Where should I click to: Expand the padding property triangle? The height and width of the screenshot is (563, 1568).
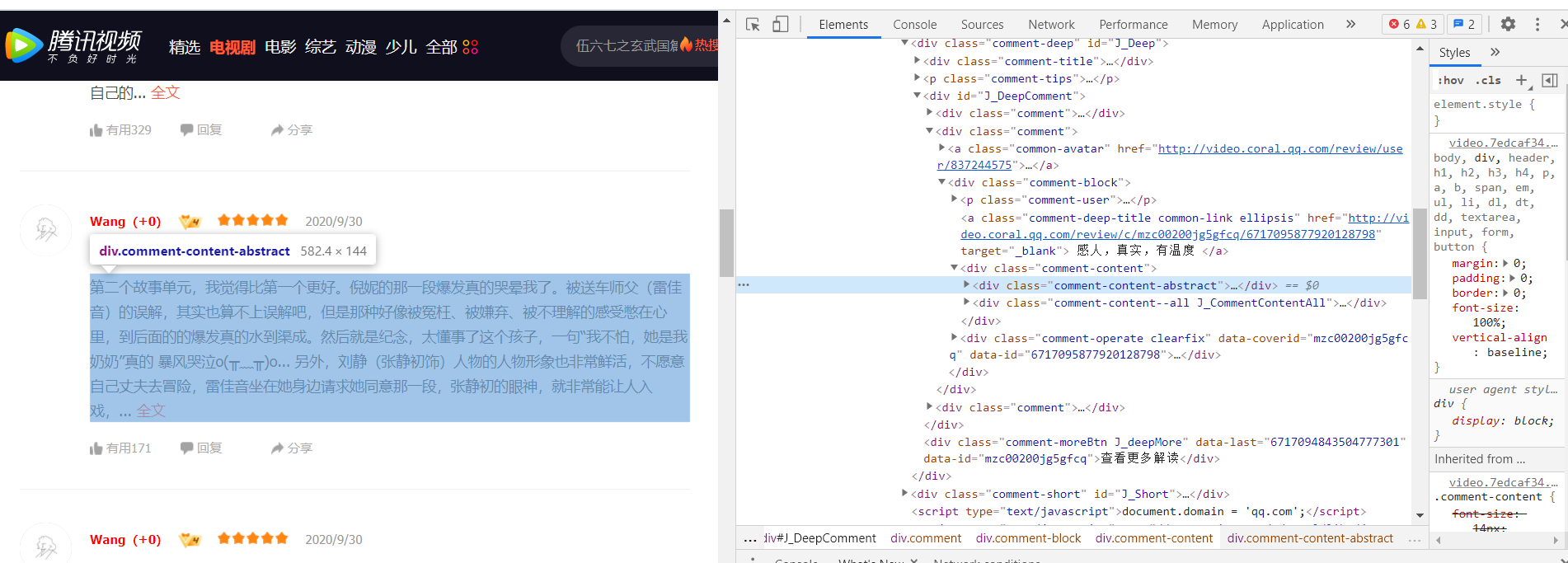pyautogui.click(x=1513, y=279)
